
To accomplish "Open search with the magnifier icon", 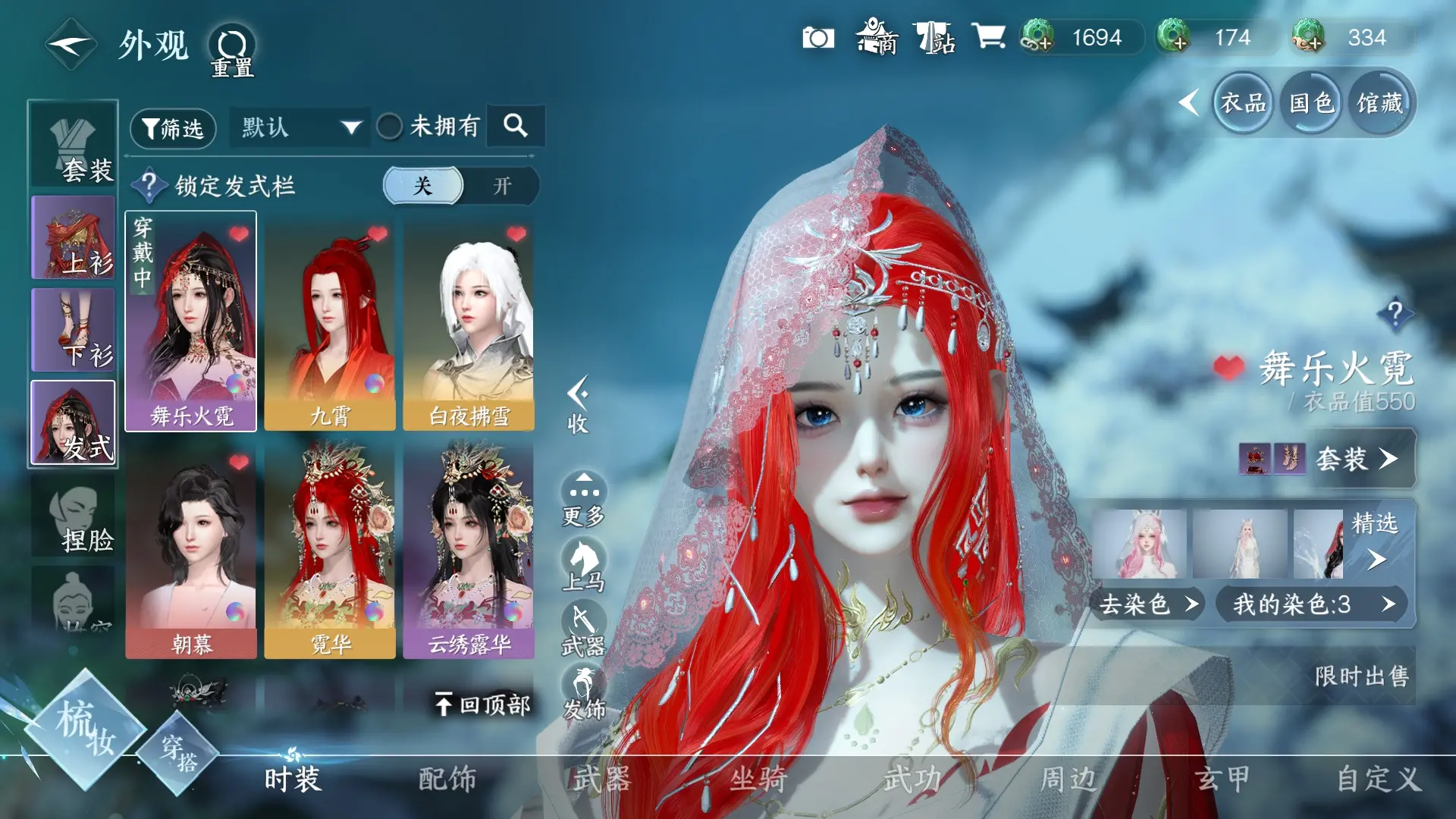I will [x=516, y=125].
